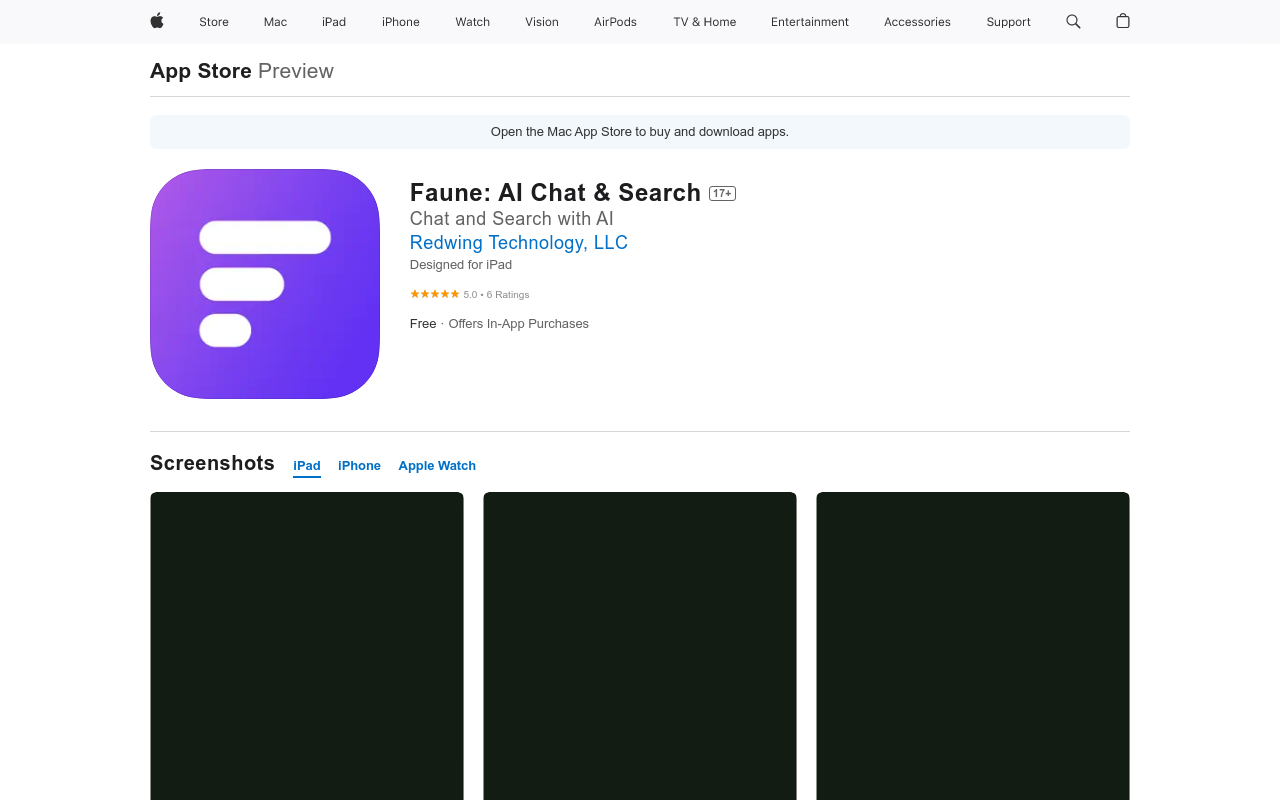Open the iPad nav menu item

[x=334, y=22]
